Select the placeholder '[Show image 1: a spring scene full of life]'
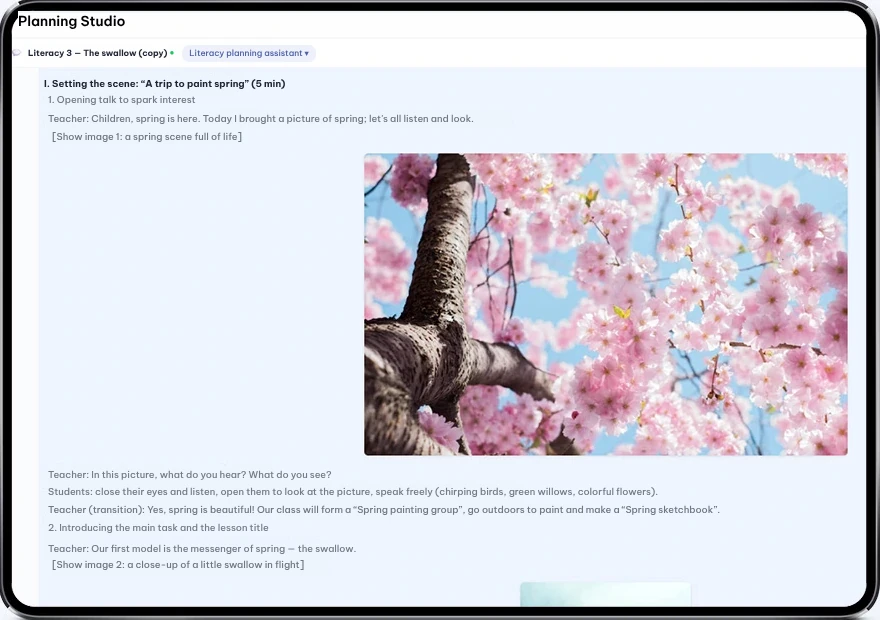 [x=147, y=137]
